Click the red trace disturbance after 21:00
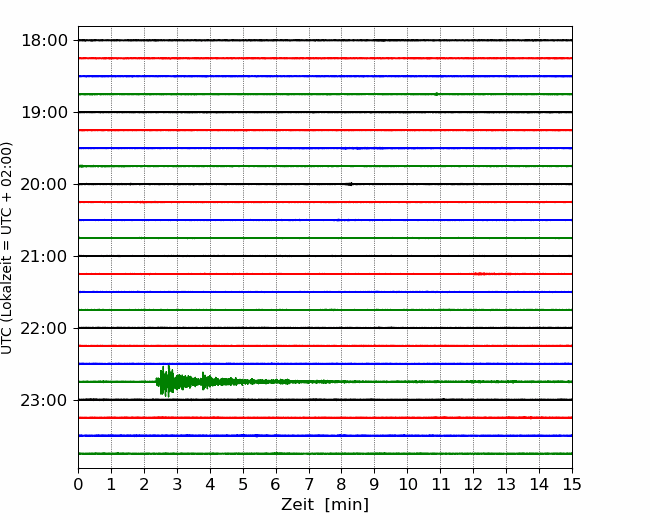 pyautogui.click(x=481, y=274)
